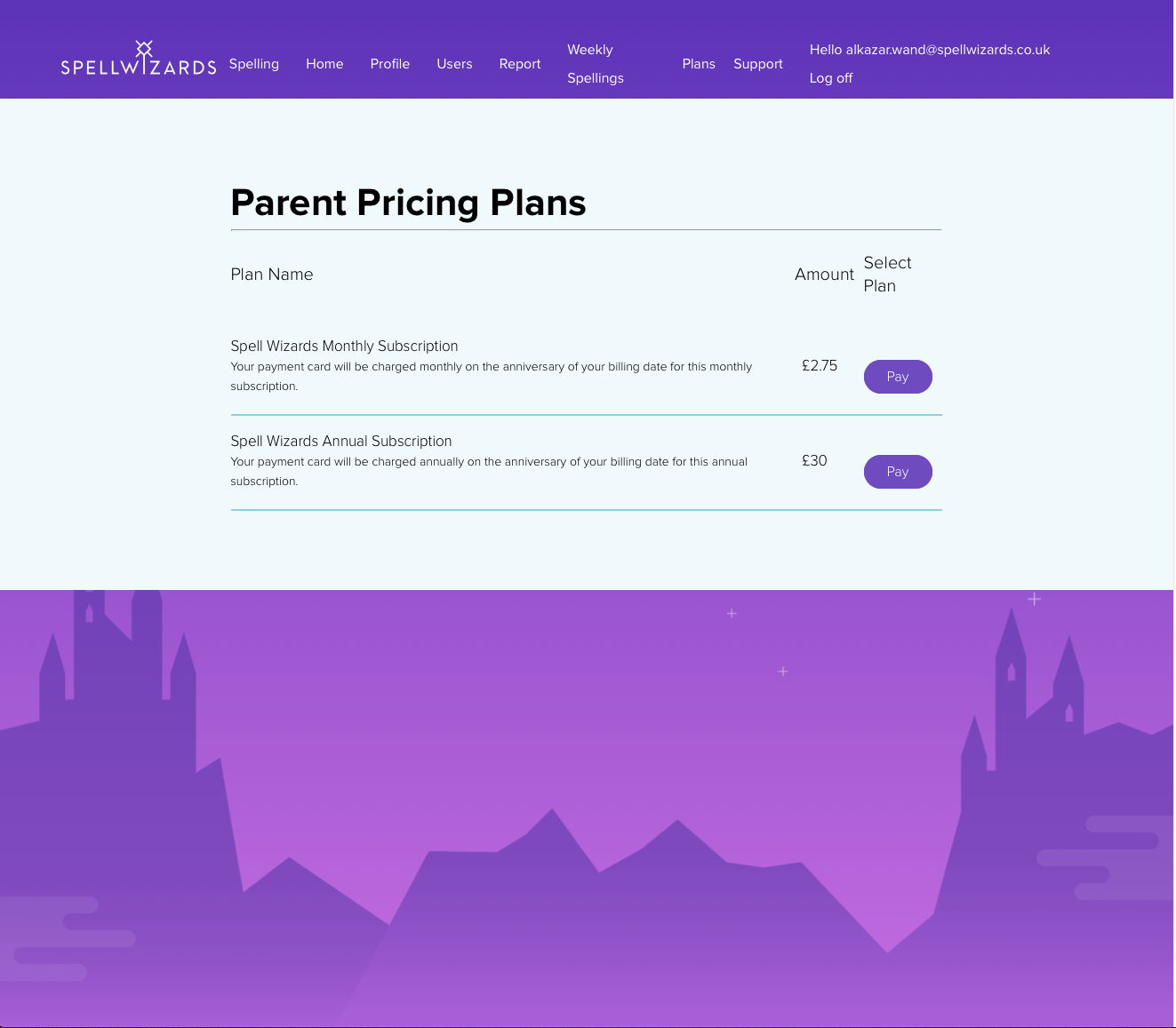Click the Plan Name column header
1176x1028 pixels.
coord(272,275)
